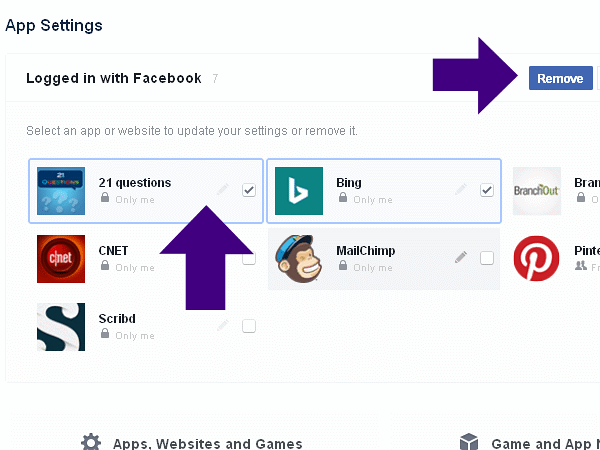Check the MailChimp app checkbox
600x450 pixels.
(x=487, y=258)
